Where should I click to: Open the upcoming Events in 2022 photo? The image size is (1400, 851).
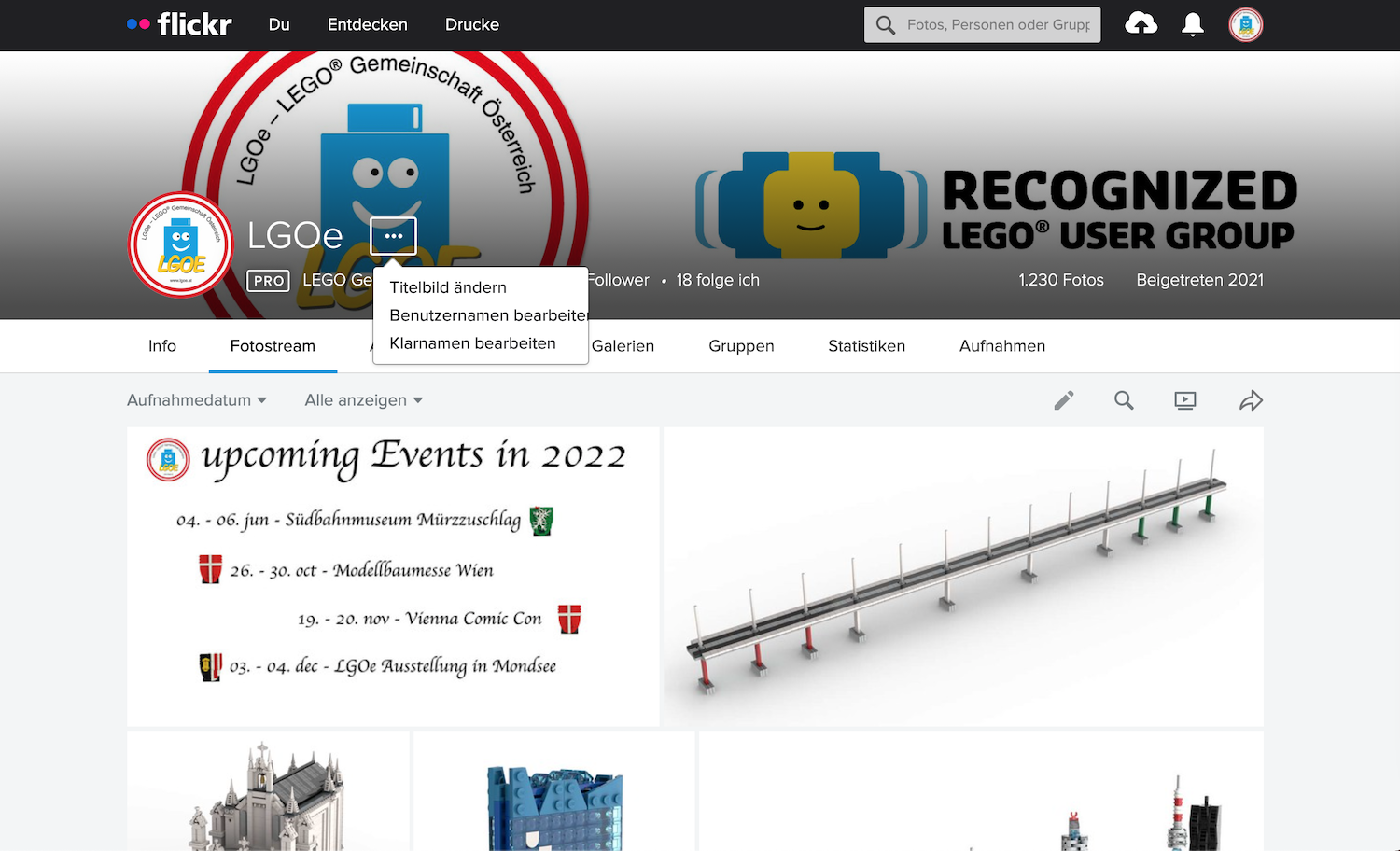coord(393,577)
